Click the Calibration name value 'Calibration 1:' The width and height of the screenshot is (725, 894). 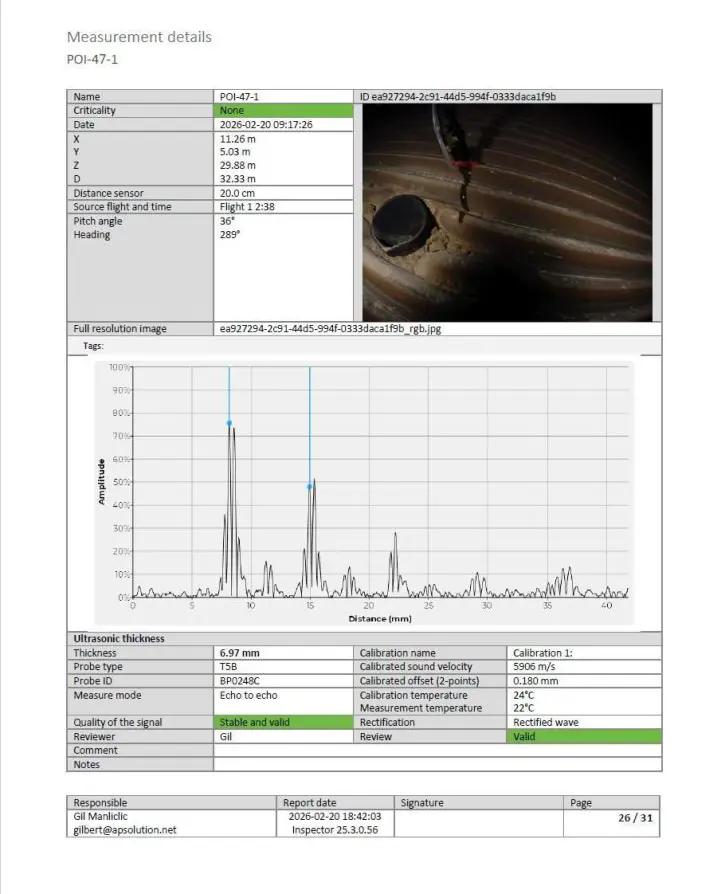(543, 653)
